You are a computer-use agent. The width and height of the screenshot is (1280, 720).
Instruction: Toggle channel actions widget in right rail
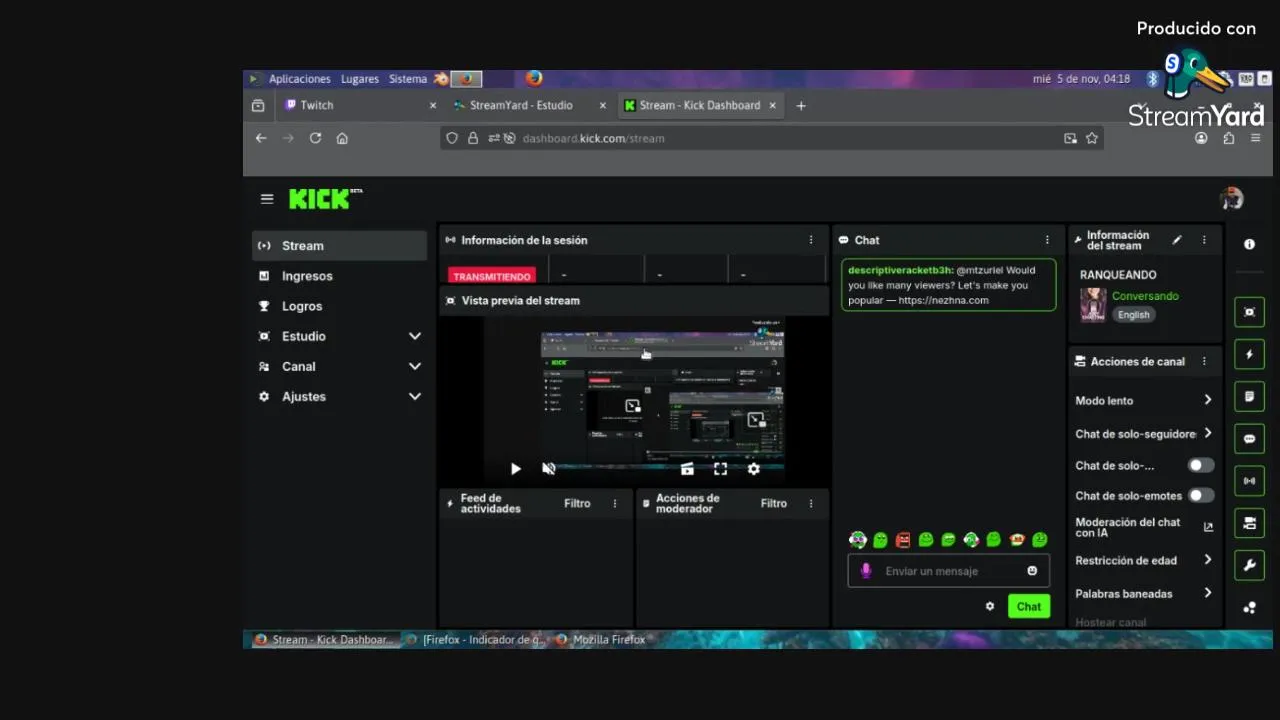point(1249,523)
